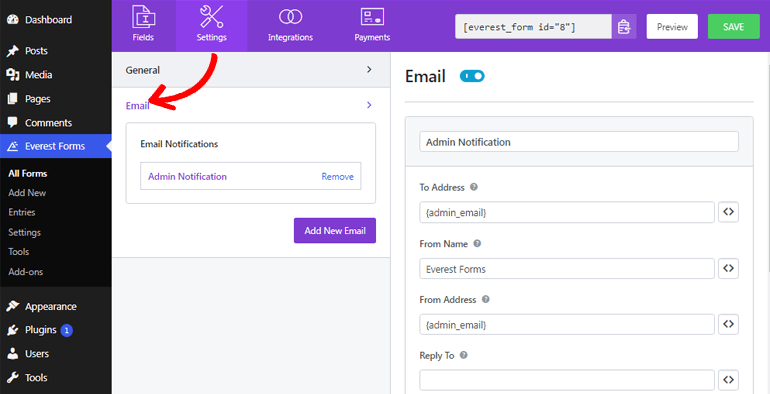Preview the form
This screenshot has height=394, width=770.
(x=672, y=27)
